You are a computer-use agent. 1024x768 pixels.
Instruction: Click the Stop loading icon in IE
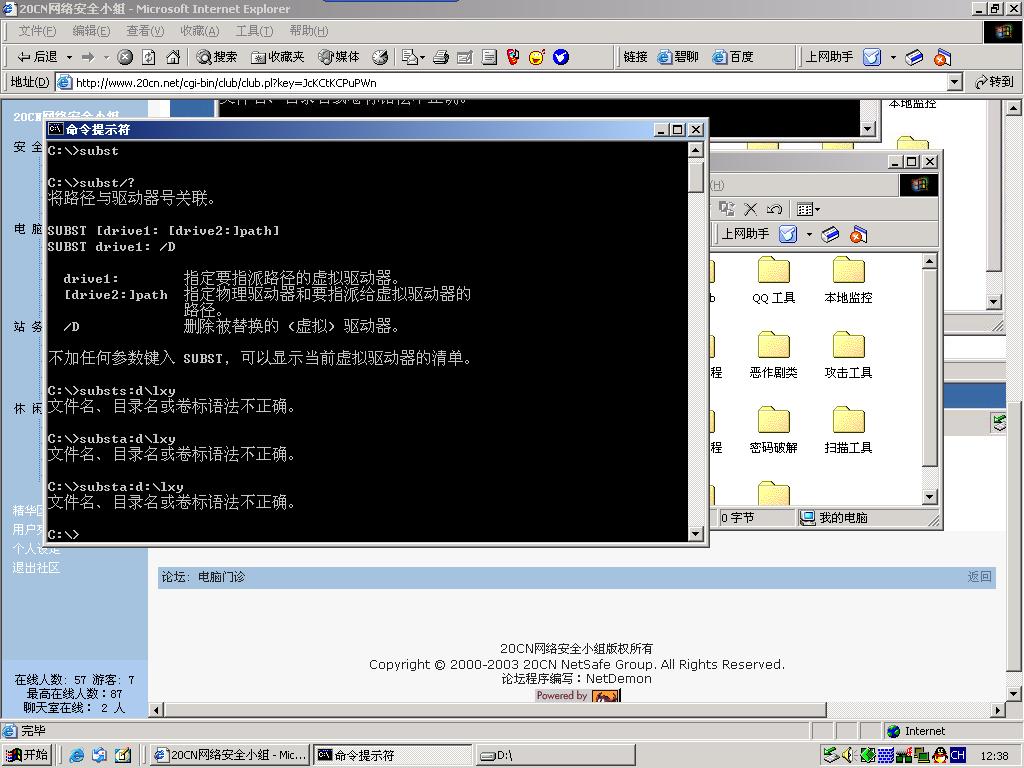click(125, 57)
